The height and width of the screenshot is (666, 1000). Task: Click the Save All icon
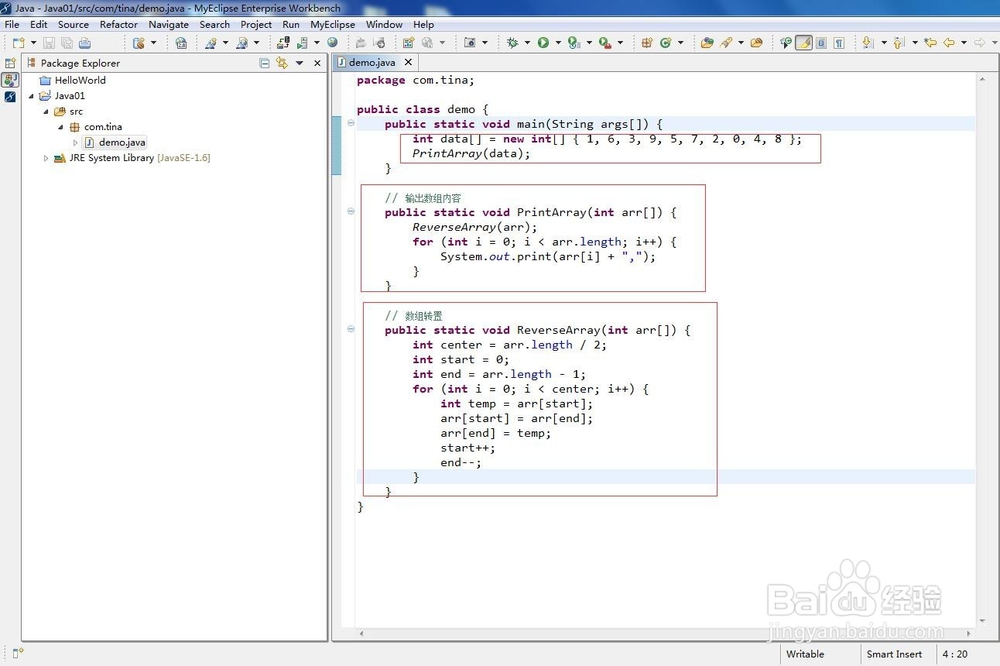(x=67, y=43)
